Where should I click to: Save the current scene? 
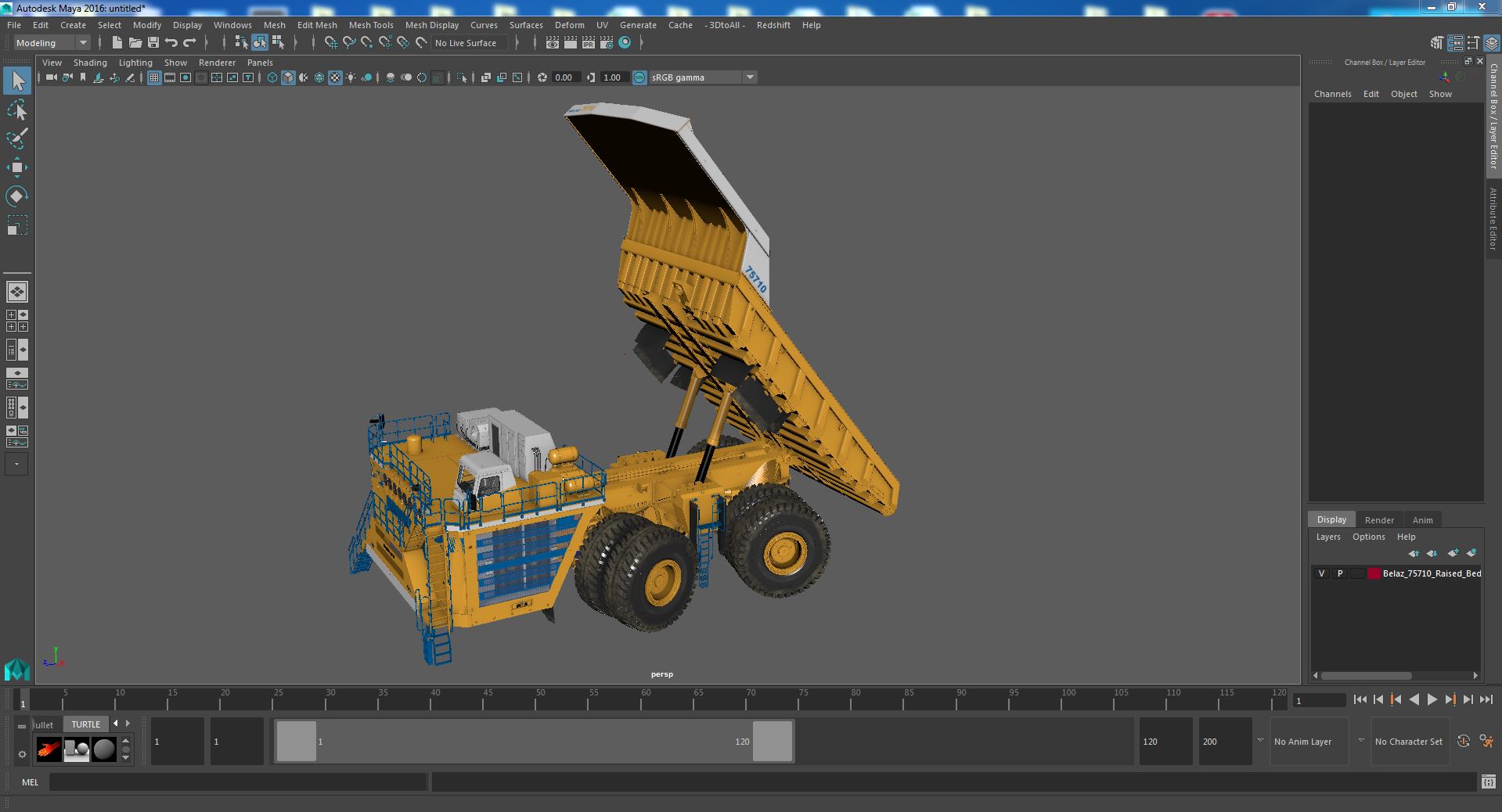153,43
